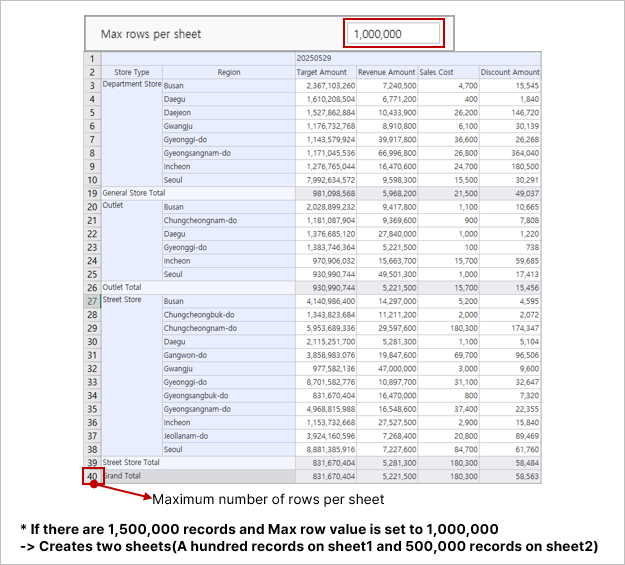The width and height of the screenshot is (625, 565).
Task: Click the Max rows per sheet input field
Action: [x=393, y=33]
